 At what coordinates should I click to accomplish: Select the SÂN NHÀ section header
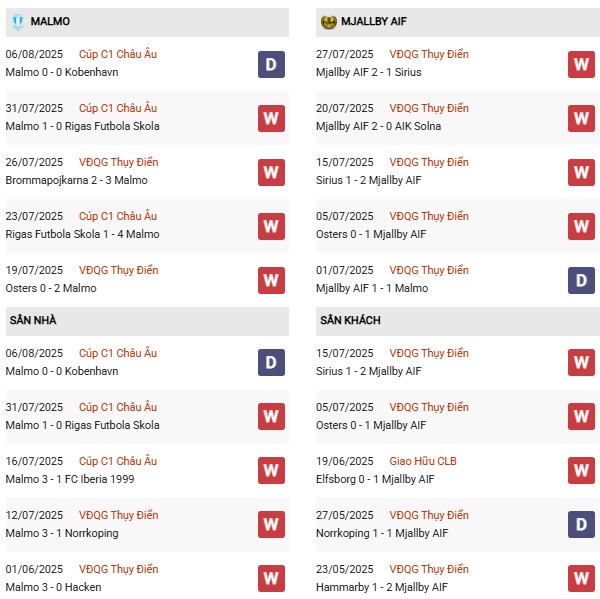[33, 320]
